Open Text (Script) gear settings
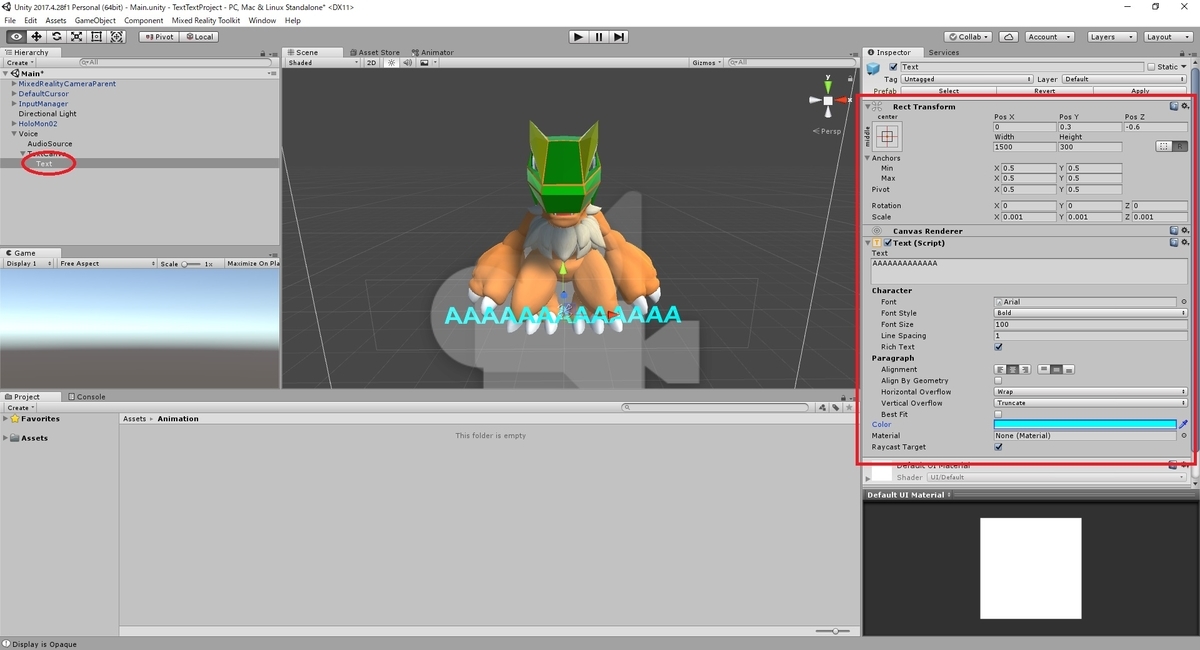Screen dimensions: 1200x650 point(1185,242)
